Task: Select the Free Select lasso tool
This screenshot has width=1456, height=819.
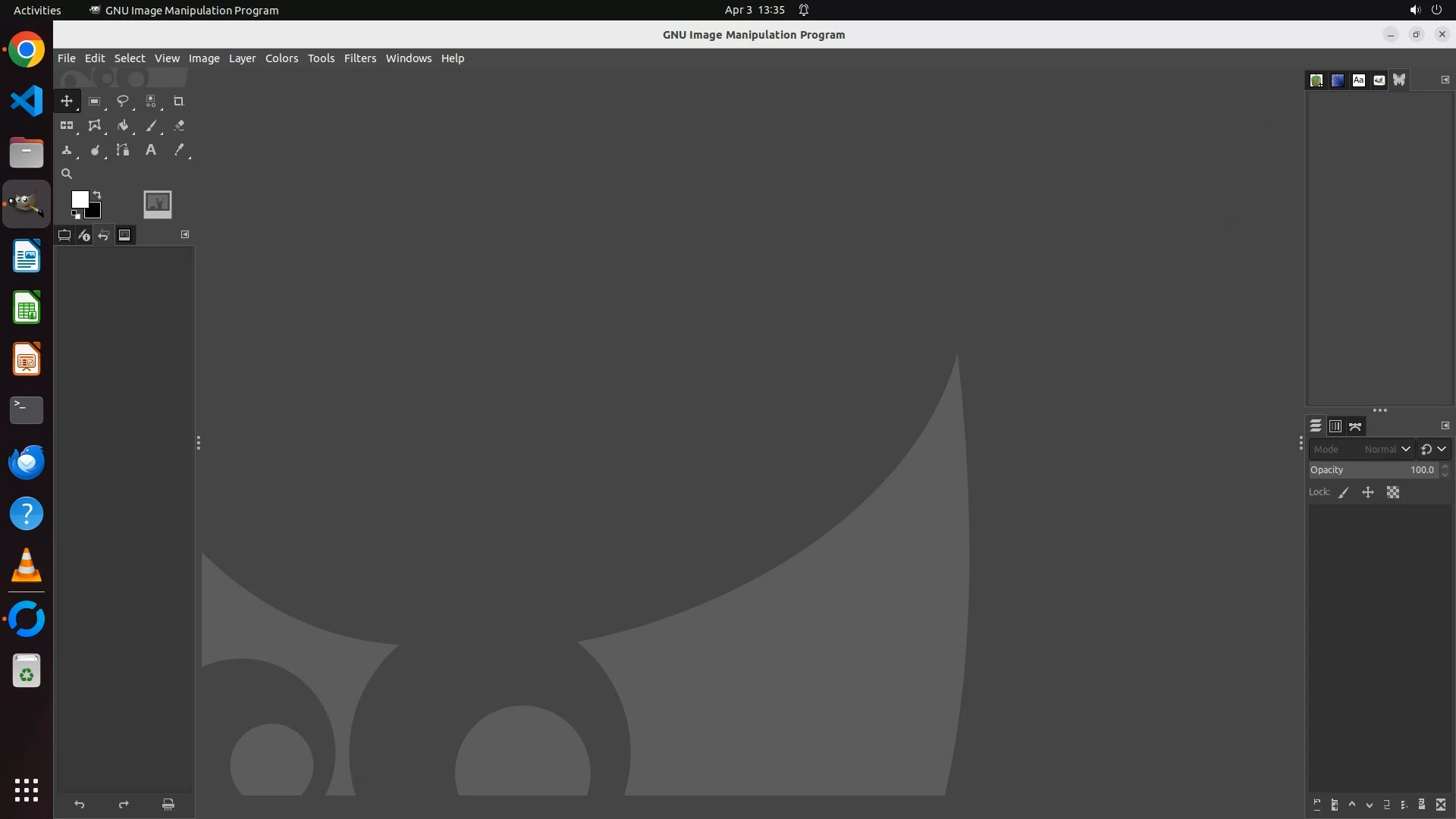Action: click(122, 101)
